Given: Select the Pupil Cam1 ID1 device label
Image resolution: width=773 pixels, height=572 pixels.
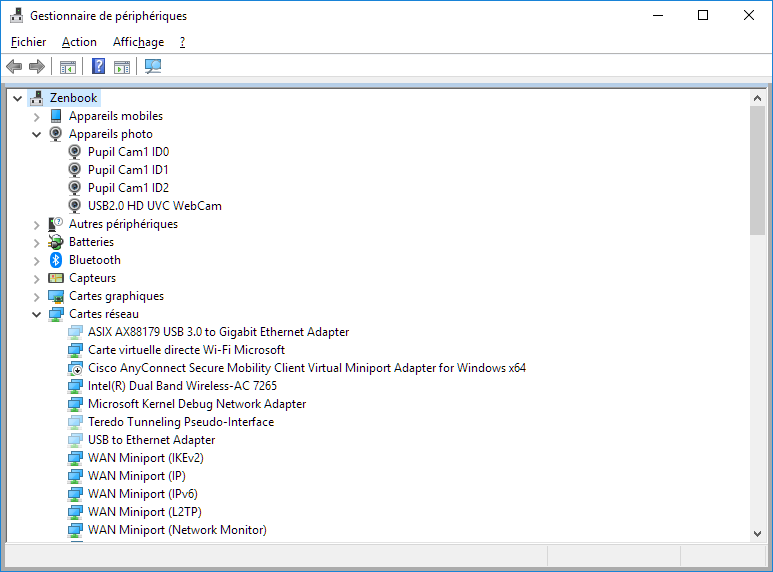Looking at the screenshot, I should (128, 170).
